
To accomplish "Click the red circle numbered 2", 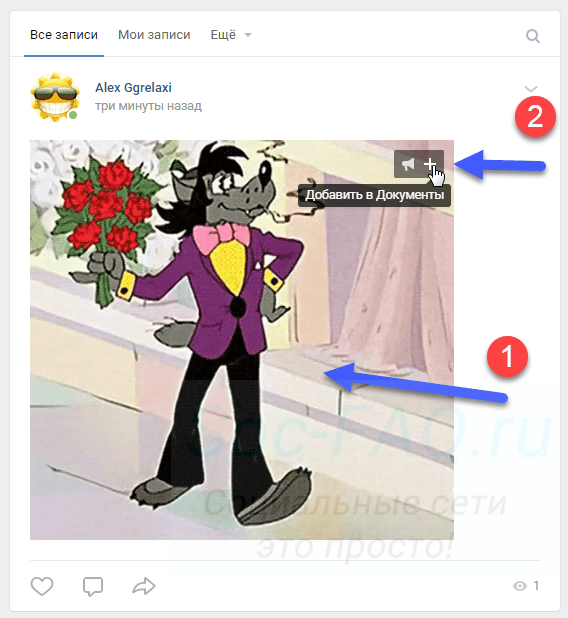I will coord(535,117).
